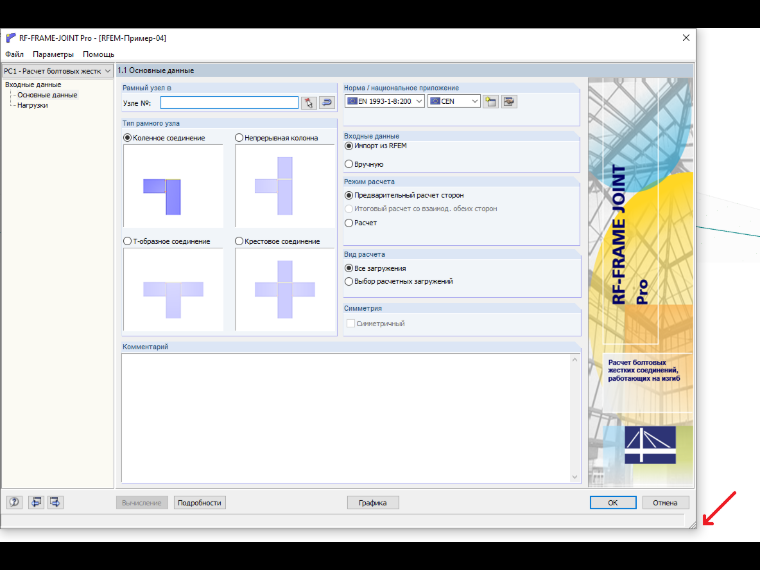The width and height of the screenshot is (760, 570).
Task: Select the knee joint type radio button
Action: point(127,138)
